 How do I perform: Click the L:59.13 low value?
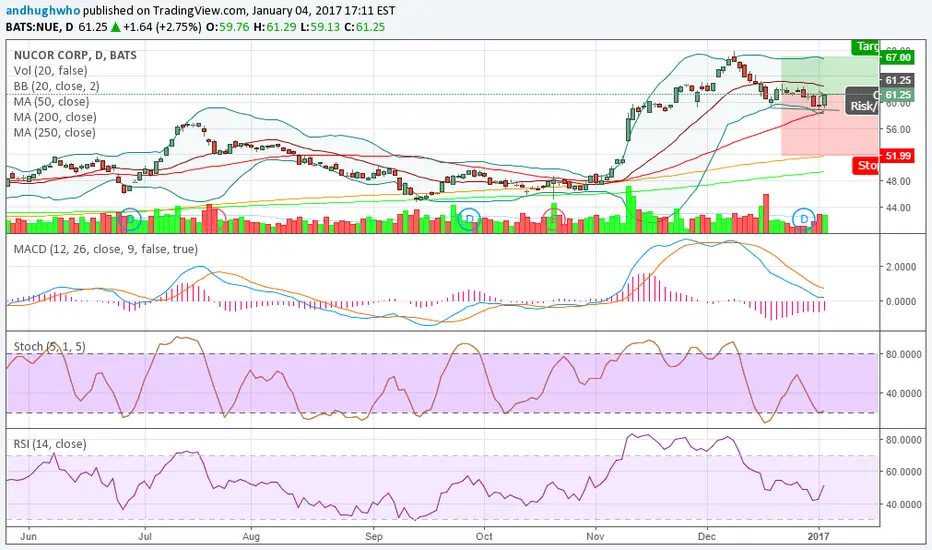[320, 27]
